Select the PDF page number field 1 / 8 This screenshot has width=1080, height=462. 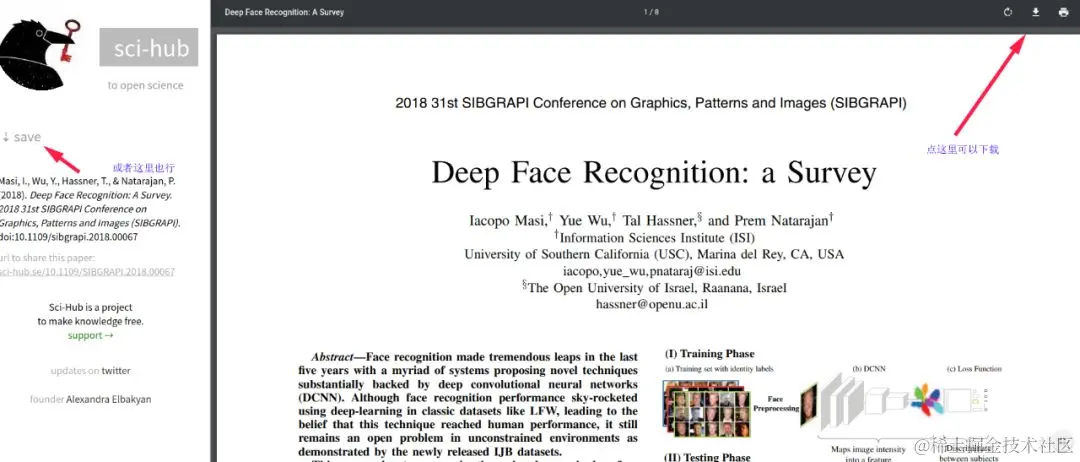[651, 12]
